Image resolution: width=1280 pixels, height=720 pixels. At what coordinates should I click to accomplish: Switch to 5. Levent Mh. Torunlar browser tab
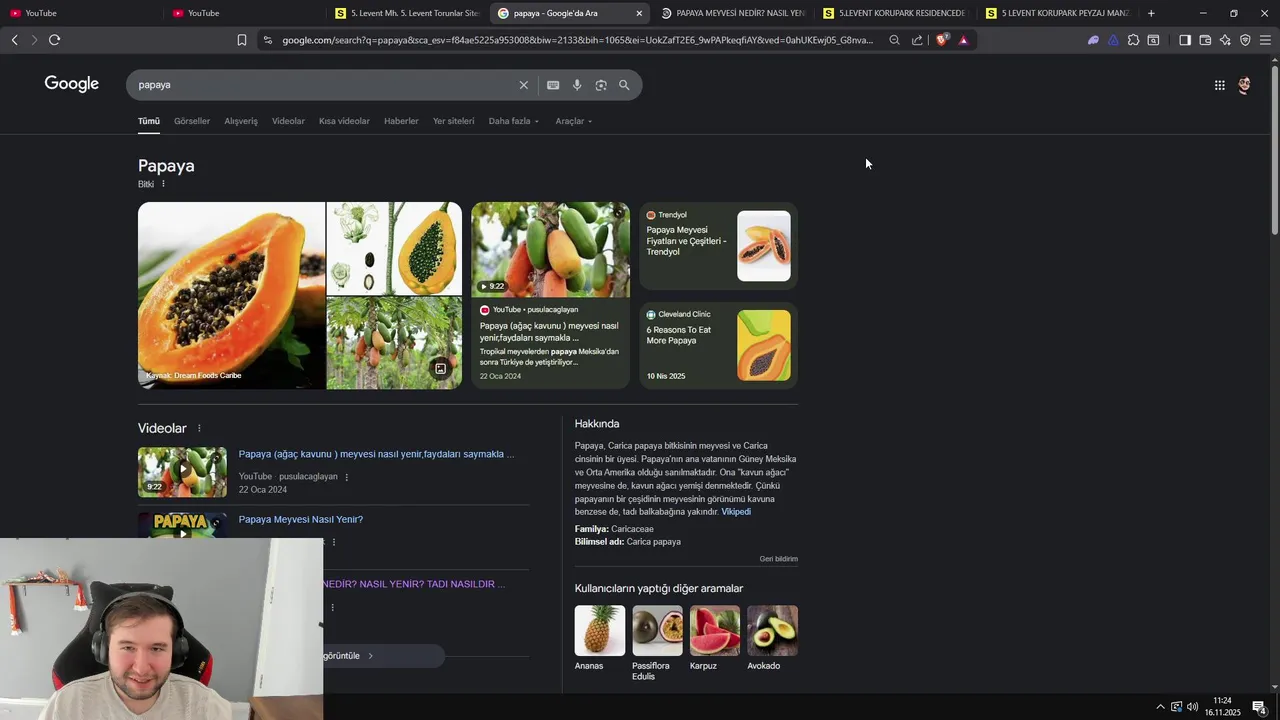coord(407,13)
